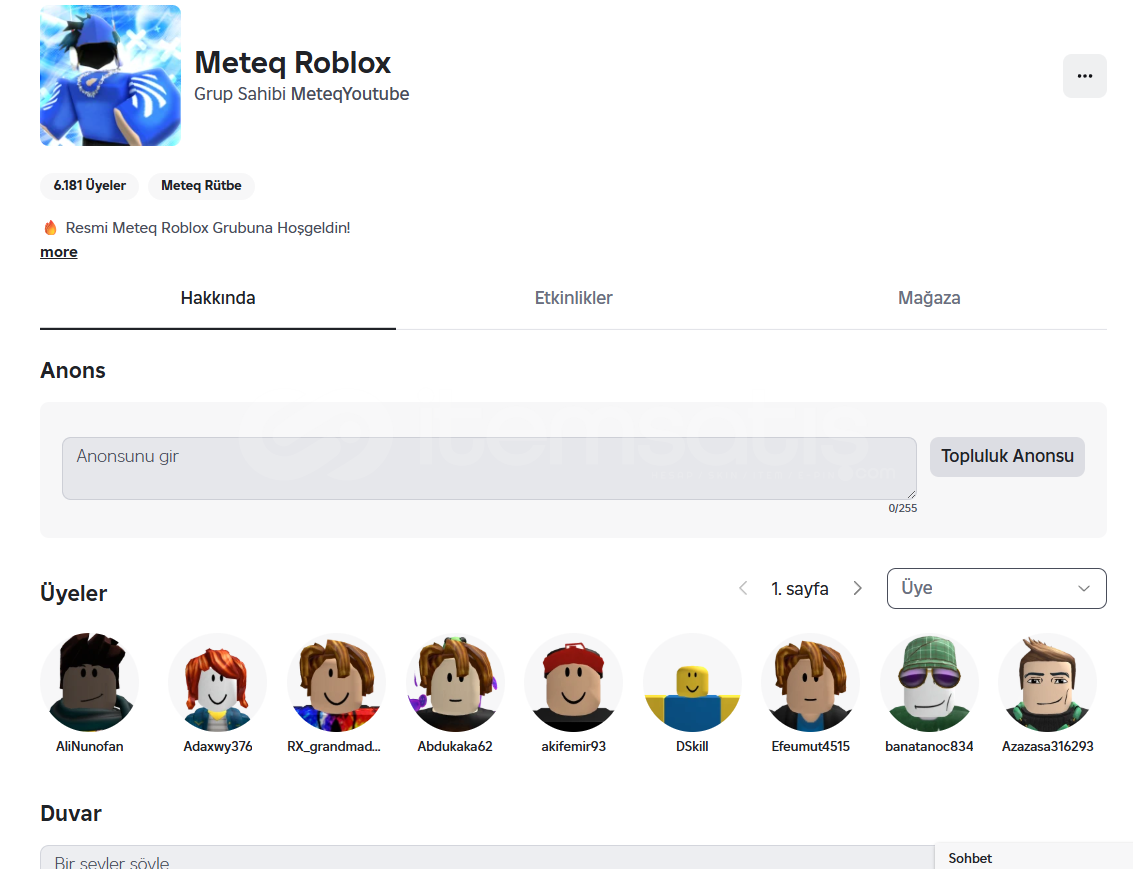Viewport: 1133px width, 869px height.
Task: Go to previous members page arrow
Action: click(x=743, y=588)
